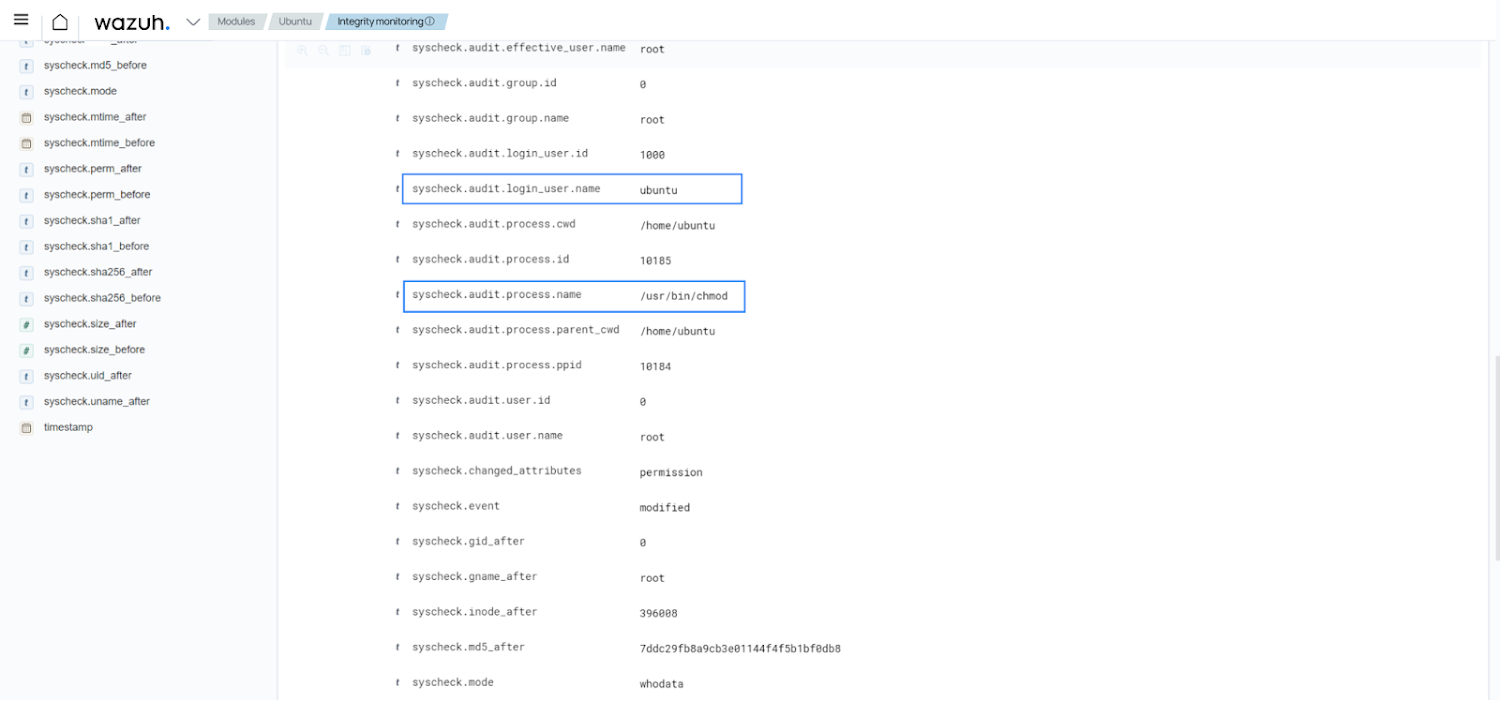This screenshot has width=1500, height=701.
Task: Click the syscheck.audit.login_user.name row
Action: coord(506,189)
